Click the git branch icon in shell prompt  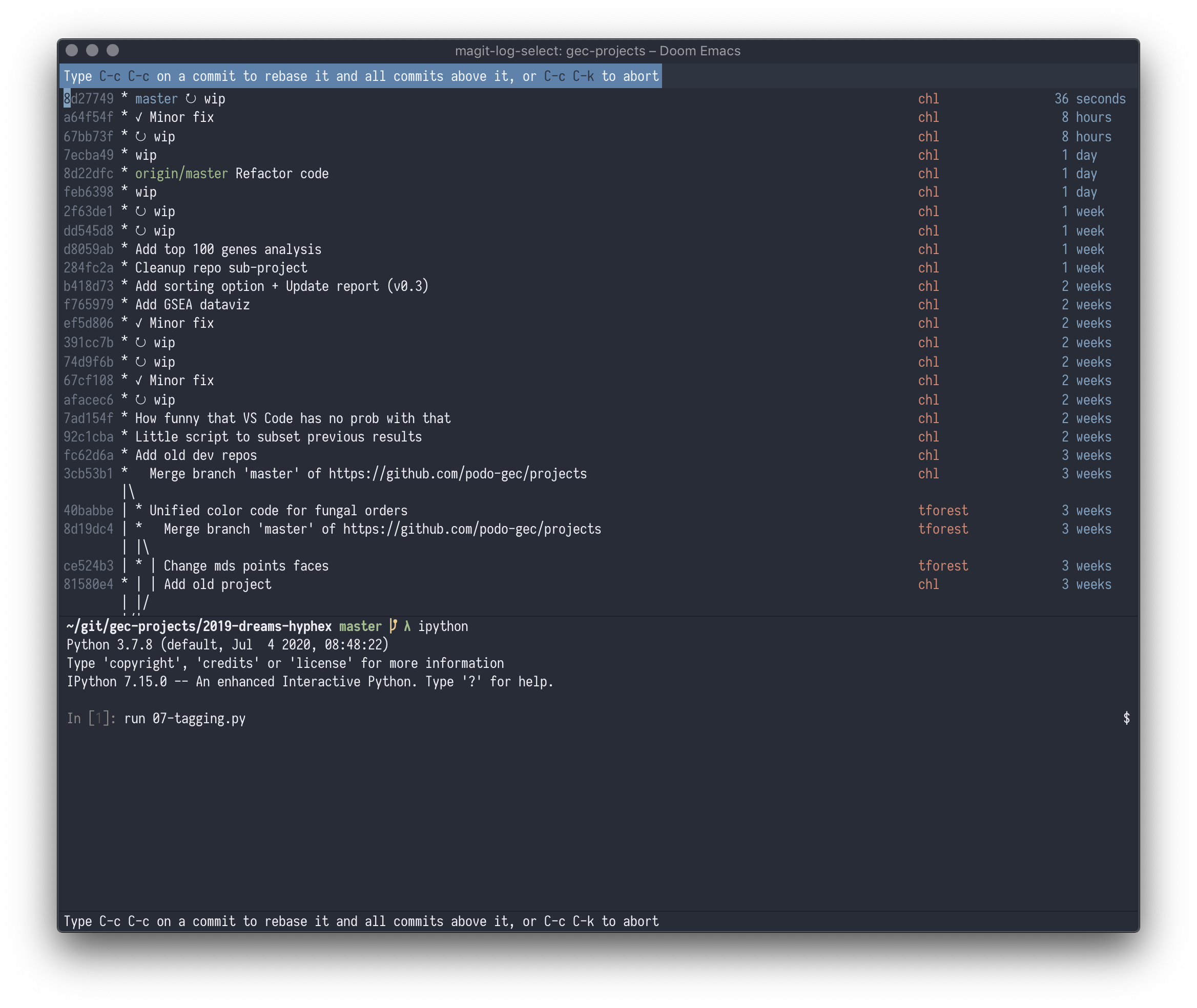click(393, 626)
